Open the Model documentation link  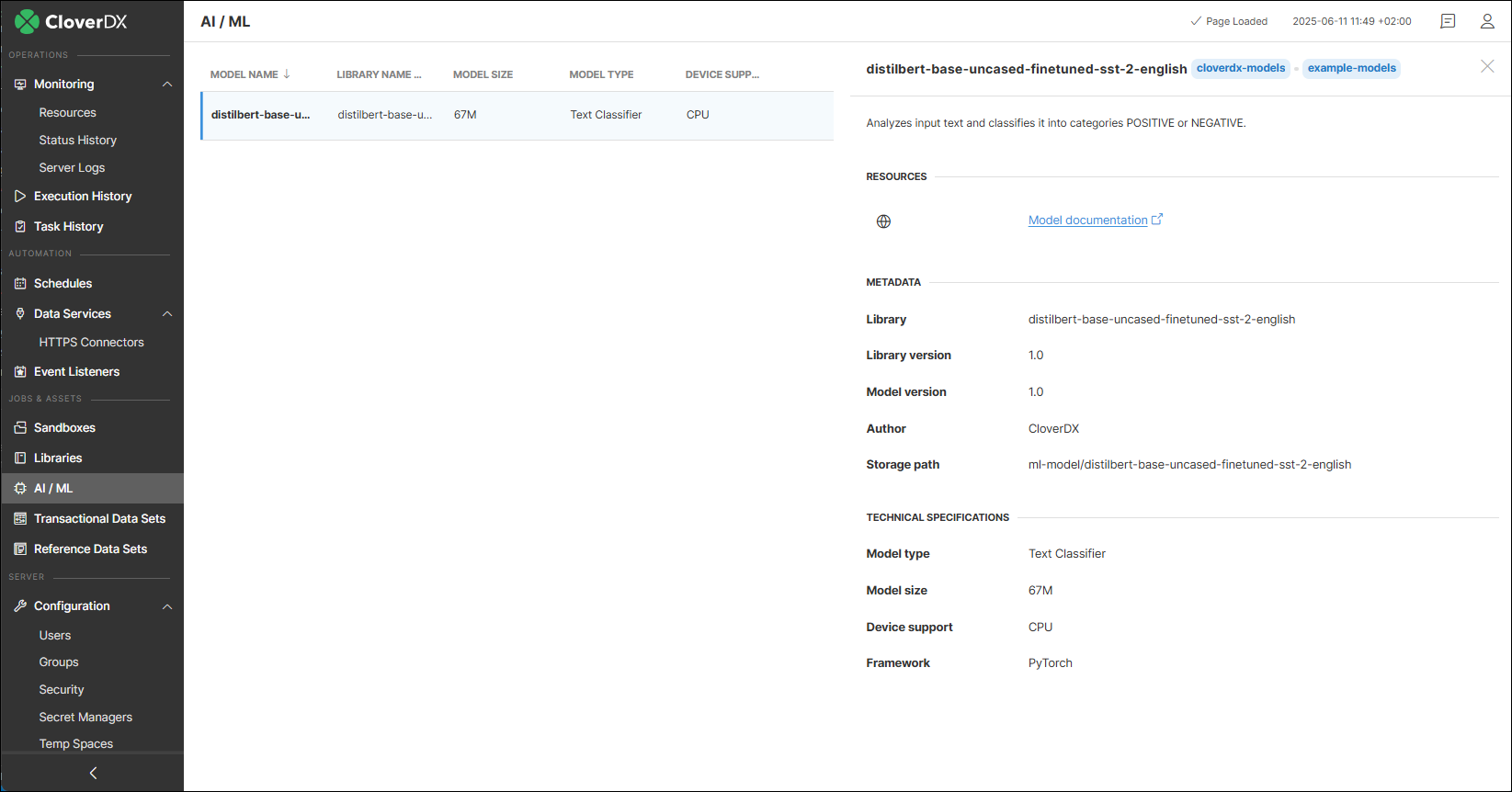1087,221
